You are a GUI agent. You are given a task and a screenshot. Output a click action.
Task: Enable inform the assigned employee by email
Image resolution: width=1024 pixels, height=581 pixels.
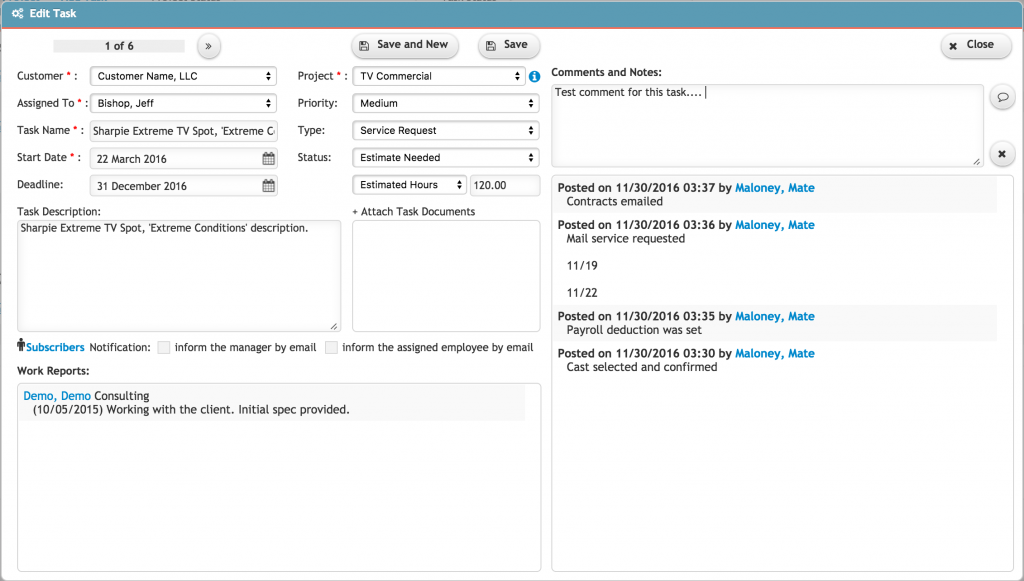[333, 348]
